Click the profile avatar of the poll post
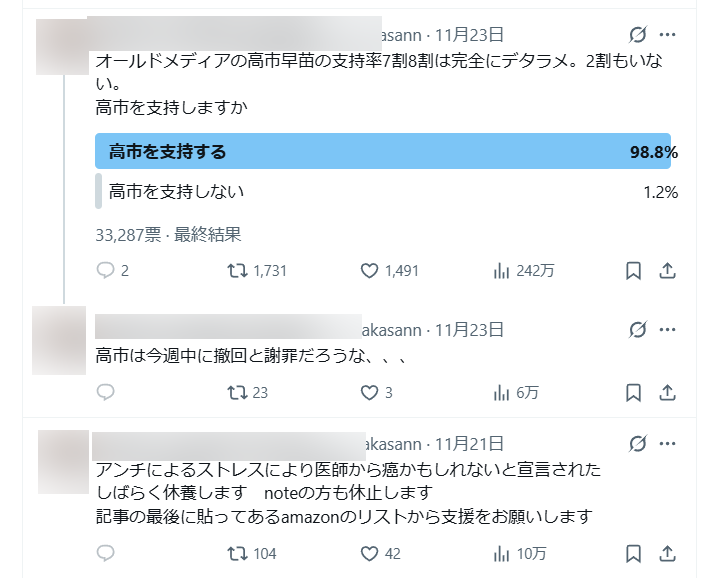Viewport: 715px width, 580px height. [x=62, y=47]
